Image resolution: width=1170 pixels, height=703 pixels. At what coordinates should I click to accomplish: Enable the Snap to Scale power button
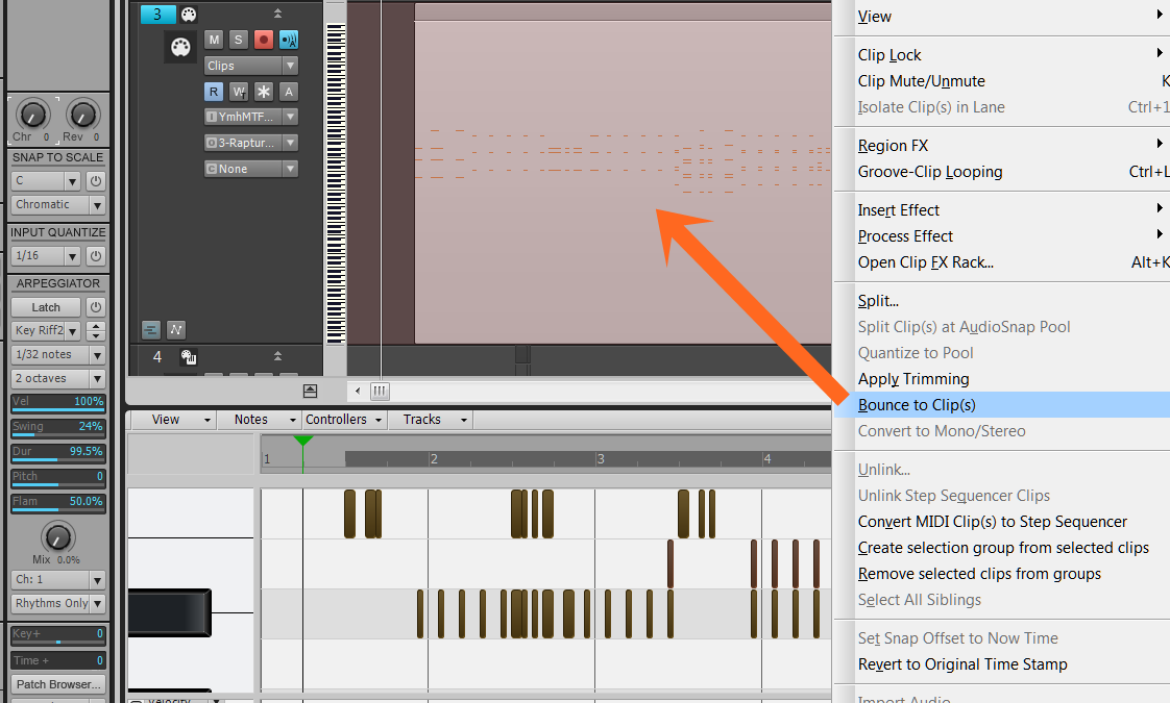coord(96,181)
